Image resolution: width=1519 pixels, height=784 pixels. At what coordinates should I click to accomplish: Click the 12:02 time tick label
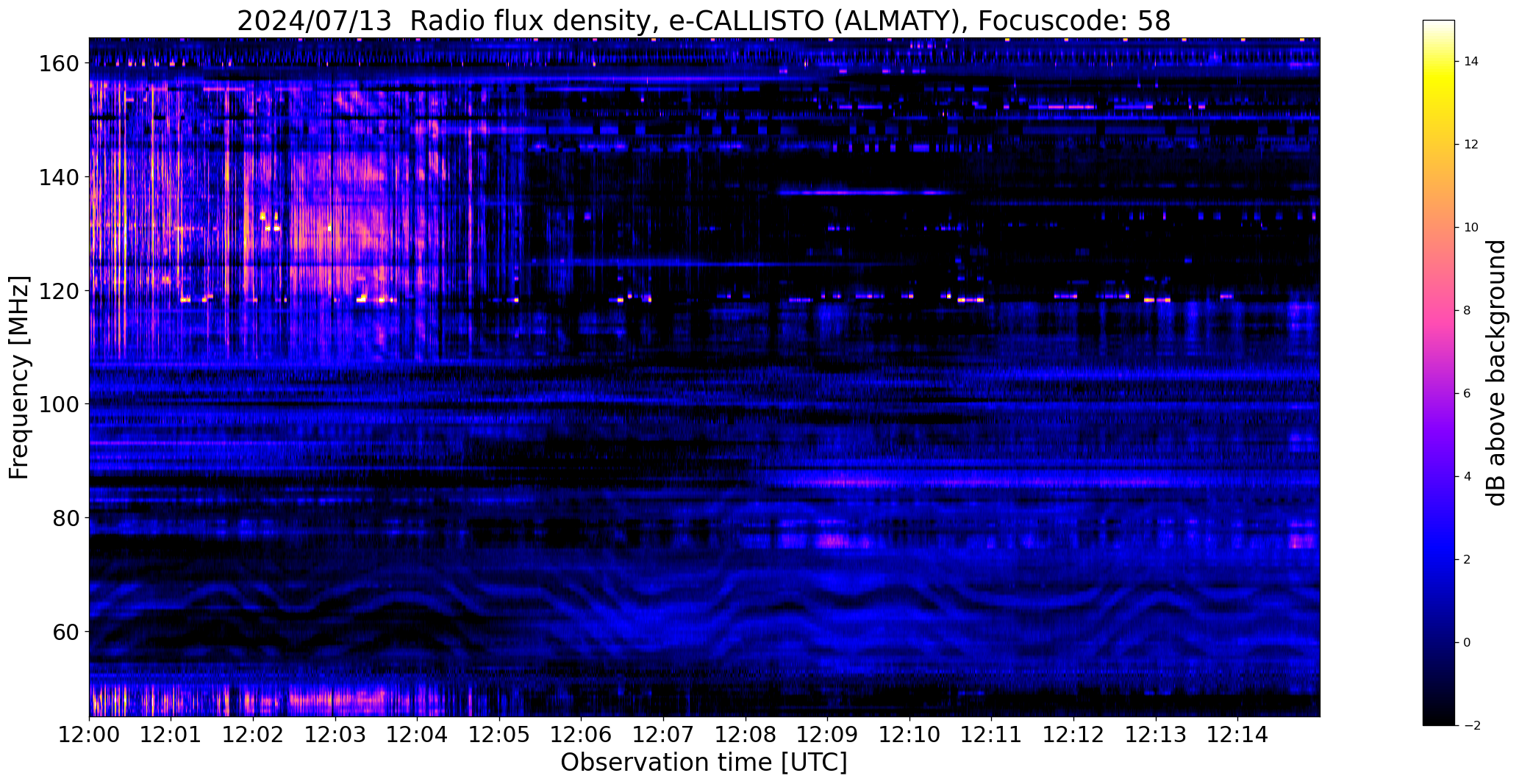253,735
